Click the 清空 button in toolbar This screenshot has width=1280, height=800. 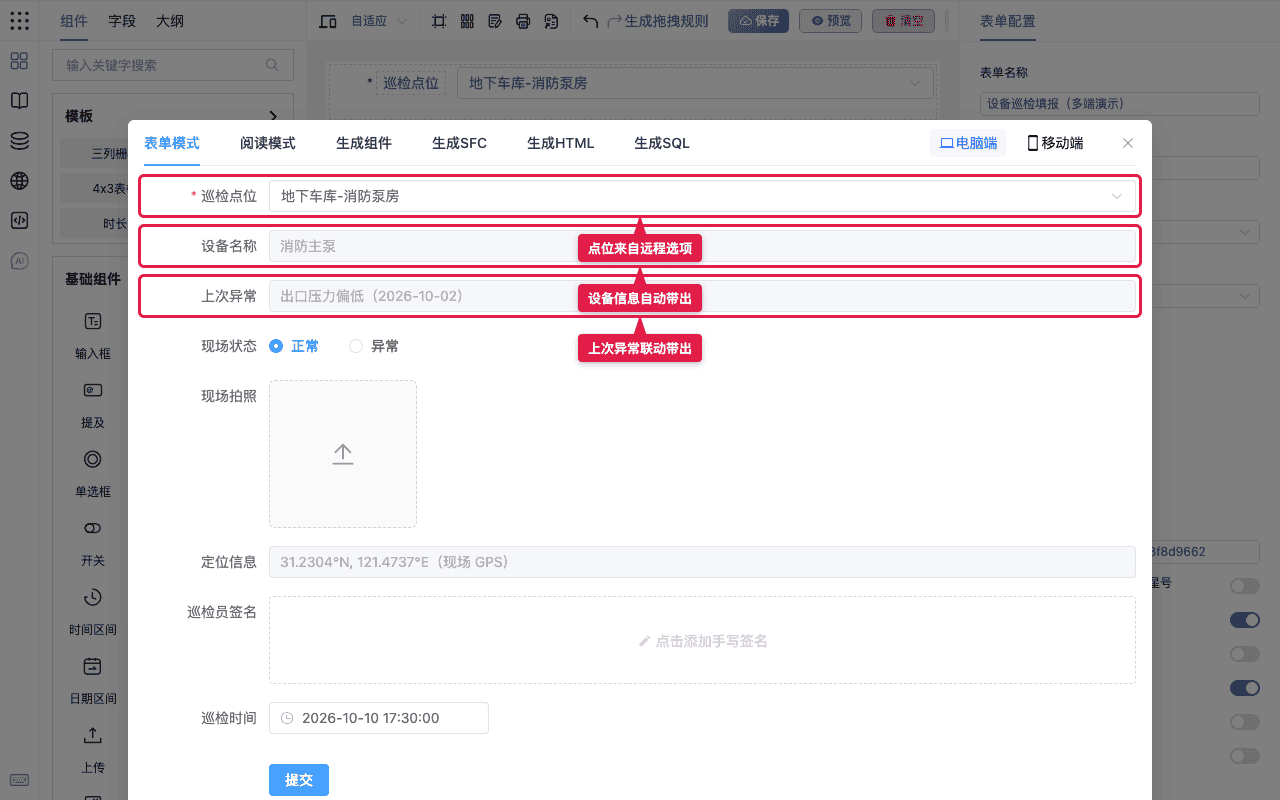tap(904, 21)
